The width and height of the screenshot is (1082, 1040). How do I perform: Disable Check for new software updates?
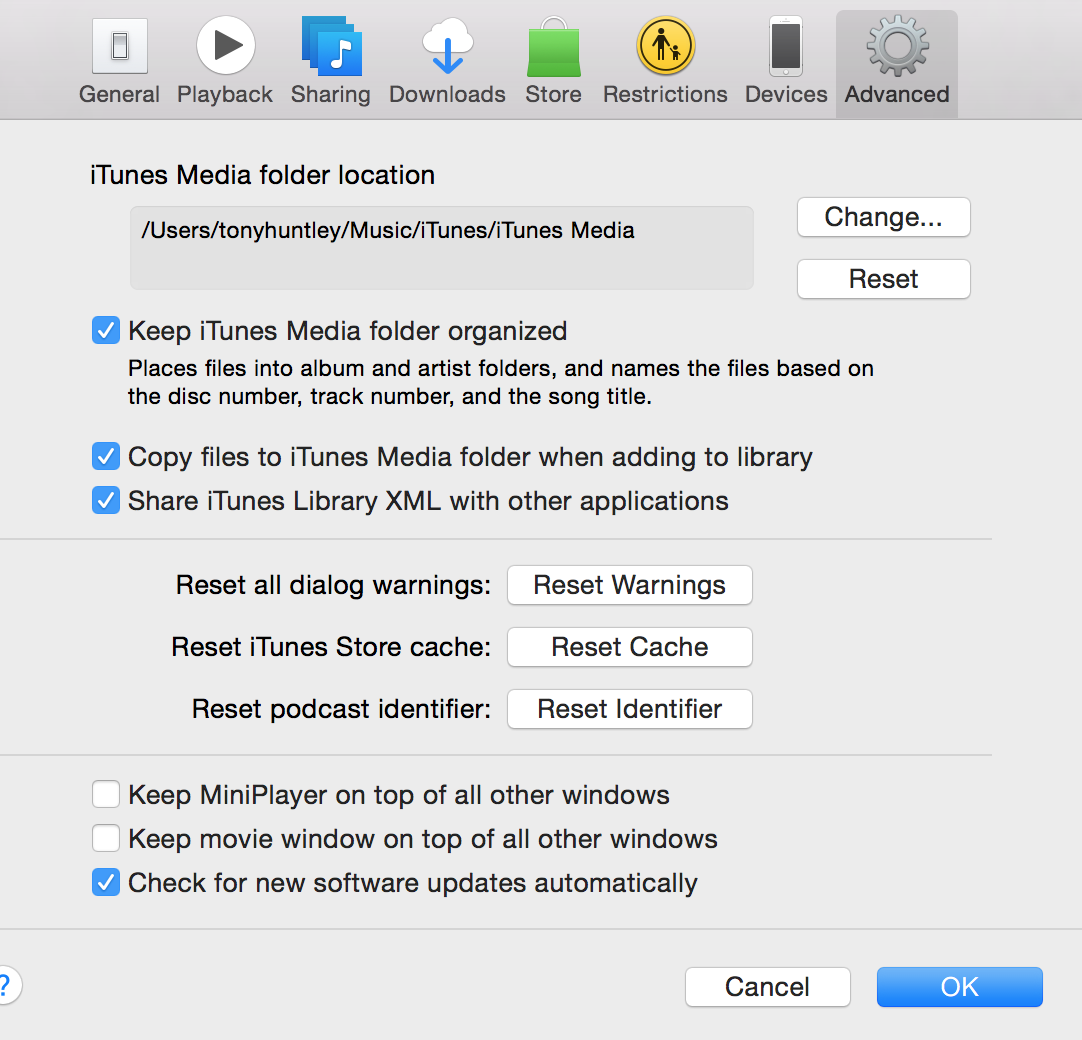click(x=106, y=883)
